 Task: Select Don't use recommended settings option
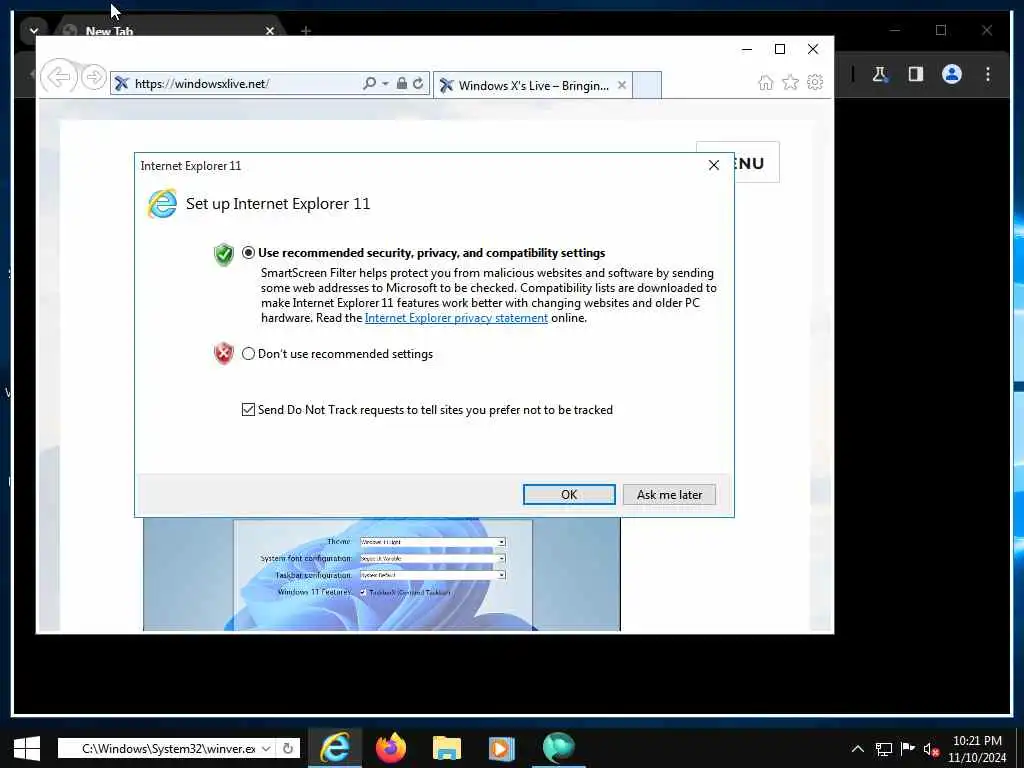tap(248, 354)
